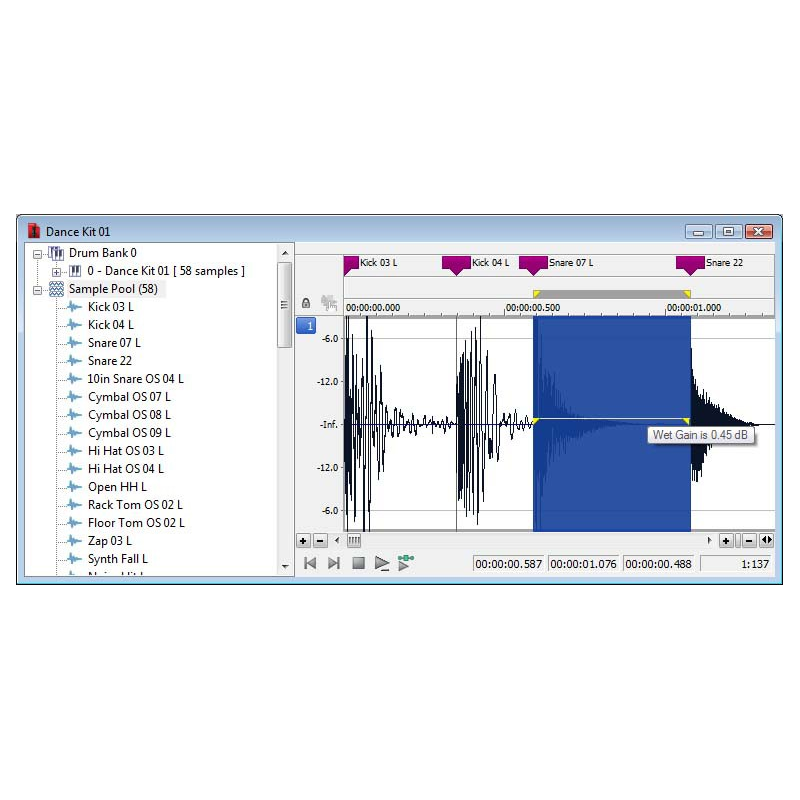Click the Snare 22 marker flag

pyautogui.click(x=690, y=264)
